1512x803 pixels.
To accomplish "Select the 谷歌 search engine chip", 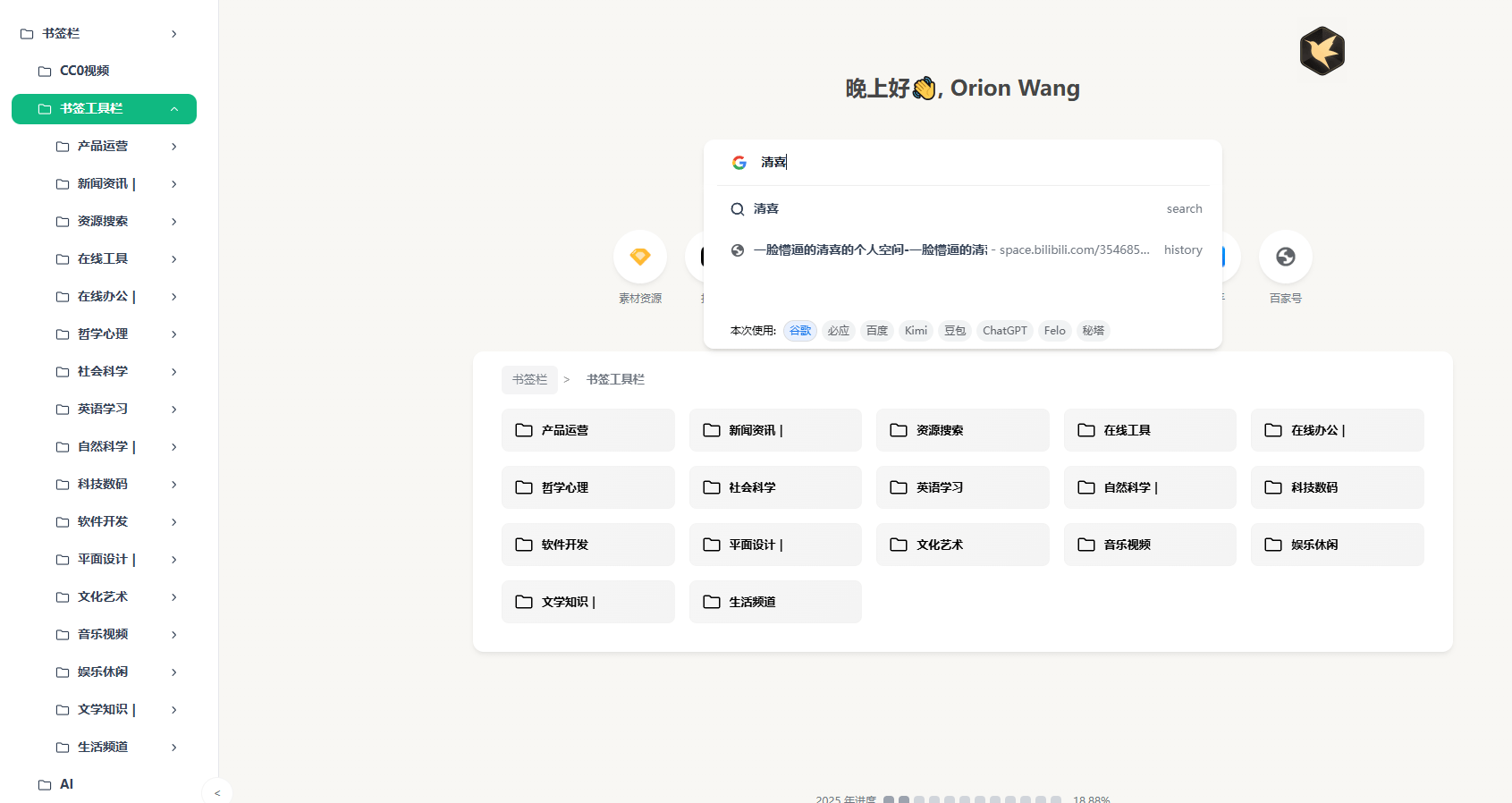I will [800, 331].
